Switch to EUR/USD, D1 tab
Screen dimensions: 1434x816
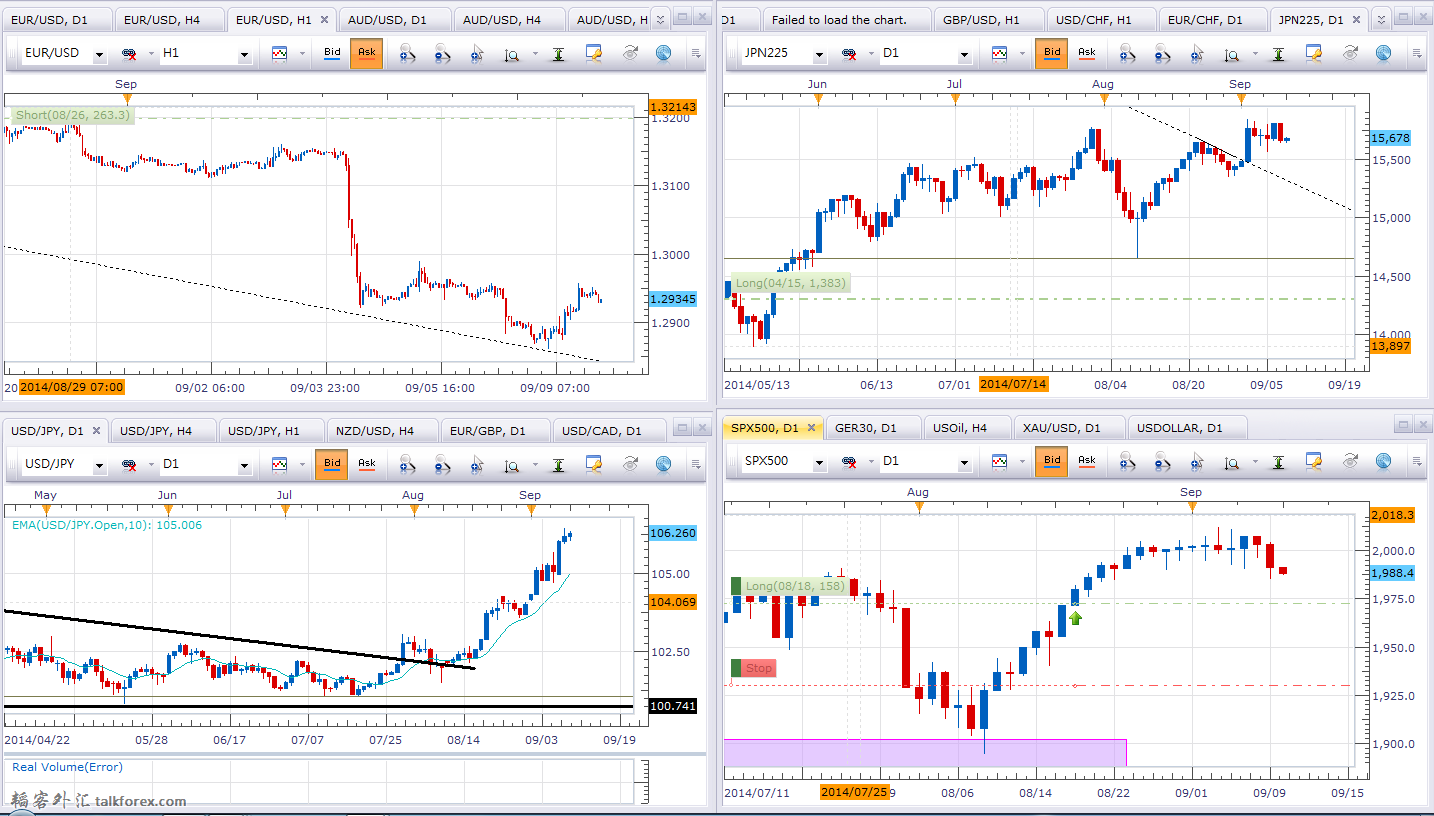pos(57,20)
